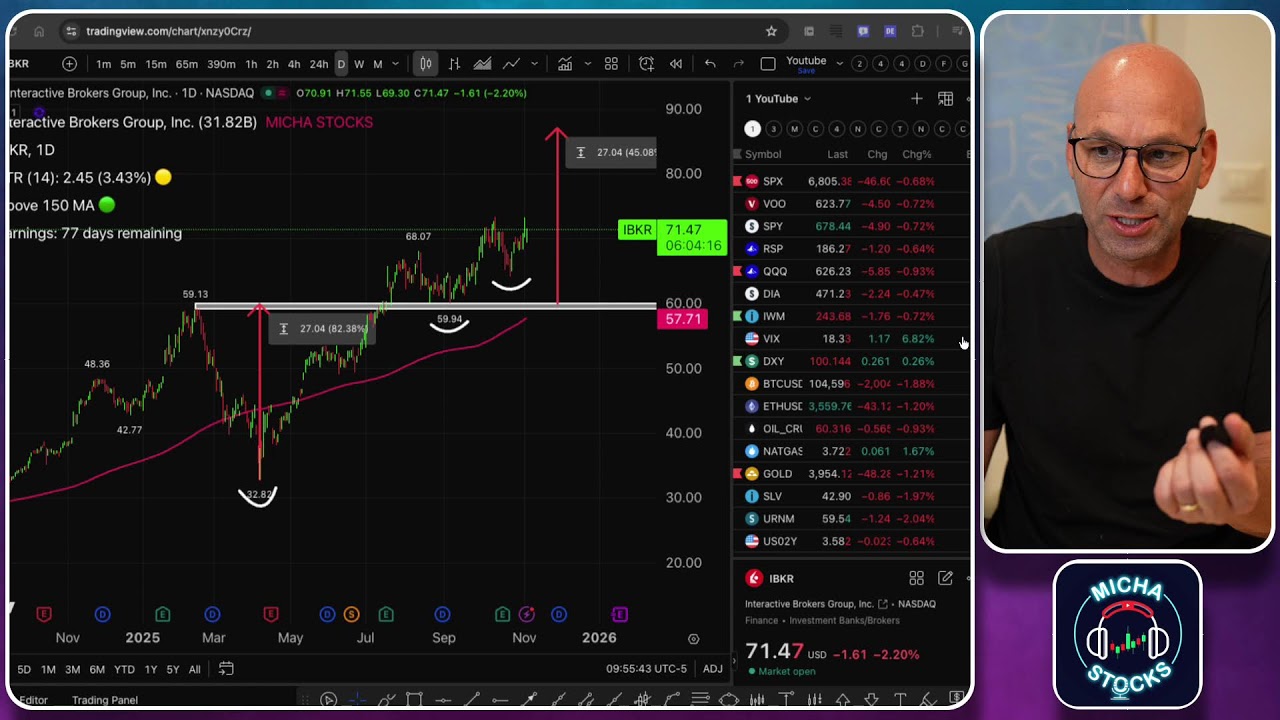This screenshot has height=720, width=1280.
Task: Start bar replay with rewind icon
Action: 676,64
